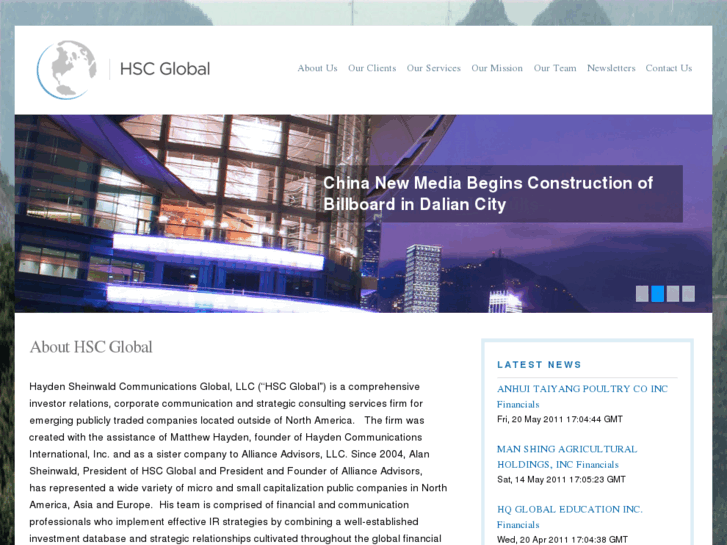The image size is (727, 545).
Task: Visit the Our Team page
Action: [x=555, y=68]
